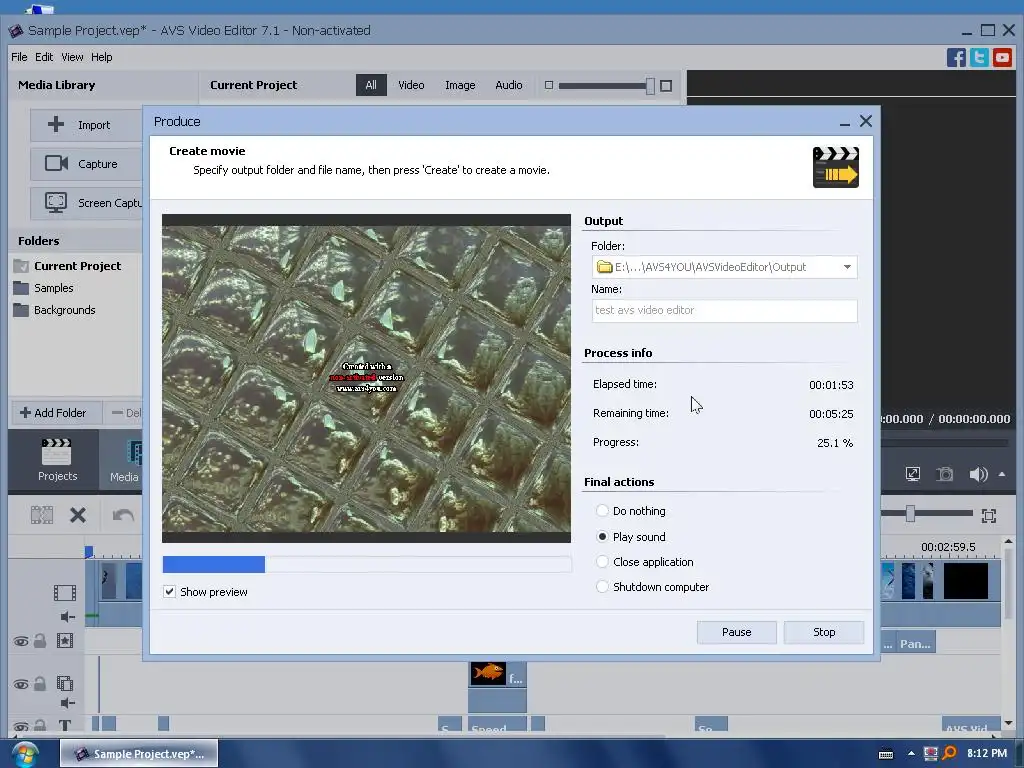Click the keyboard icon in system tray
Viewport: 1024px width, 768px height.
click(x=886, y=754)
